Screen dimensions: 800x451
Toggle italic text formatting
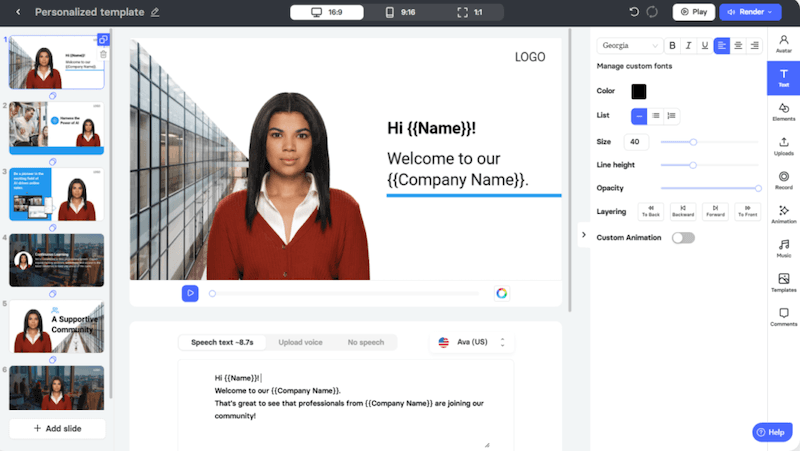point(688,45)
